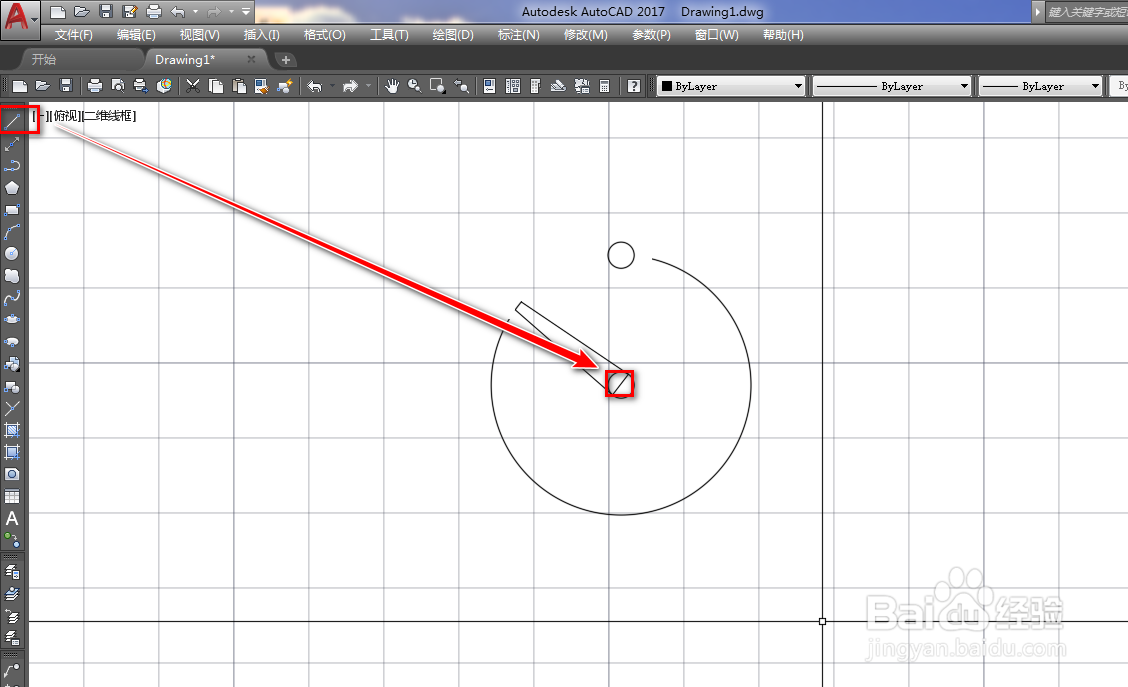Open the 编辑(E) menu

click(136, 35)
